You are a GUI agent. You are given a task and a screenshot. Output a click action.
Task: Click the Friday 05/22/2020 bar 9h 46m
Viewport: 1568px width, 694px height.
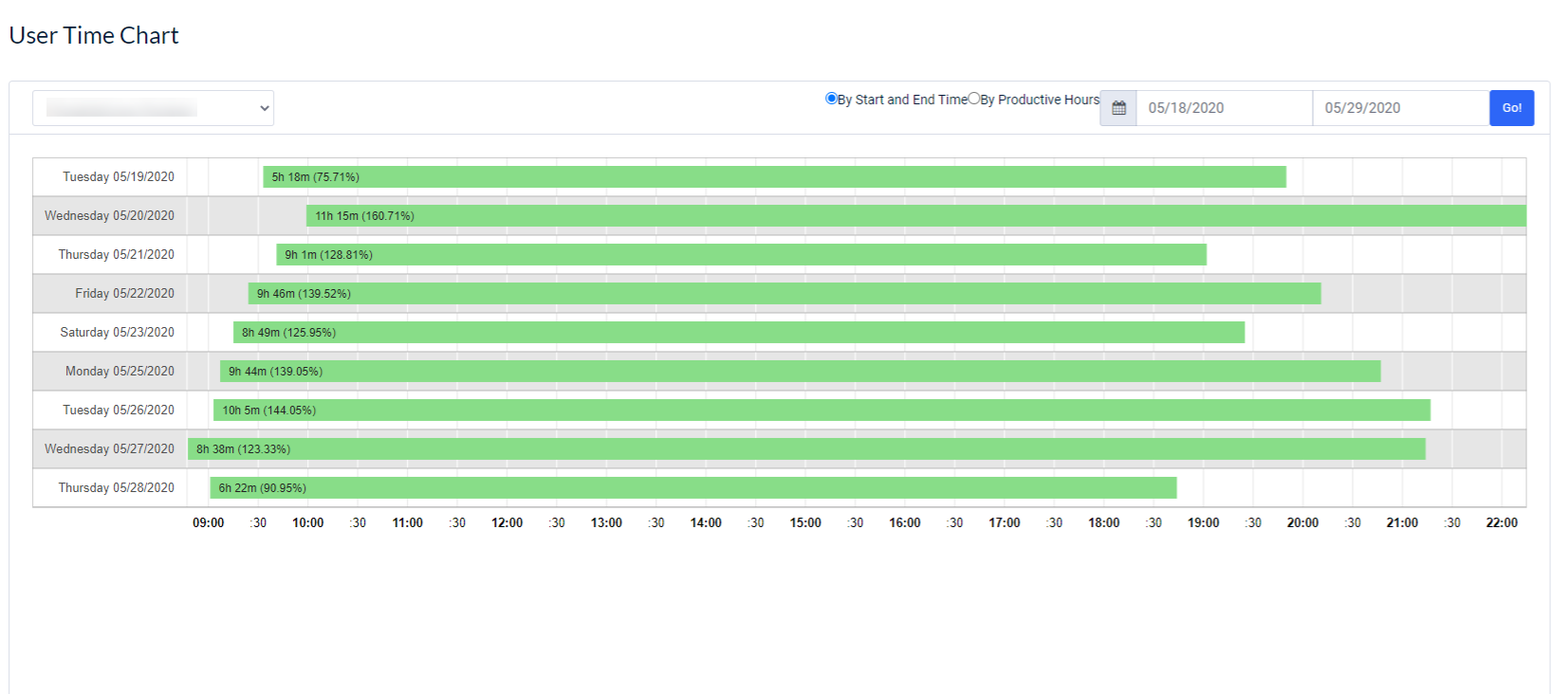[784, 294]
